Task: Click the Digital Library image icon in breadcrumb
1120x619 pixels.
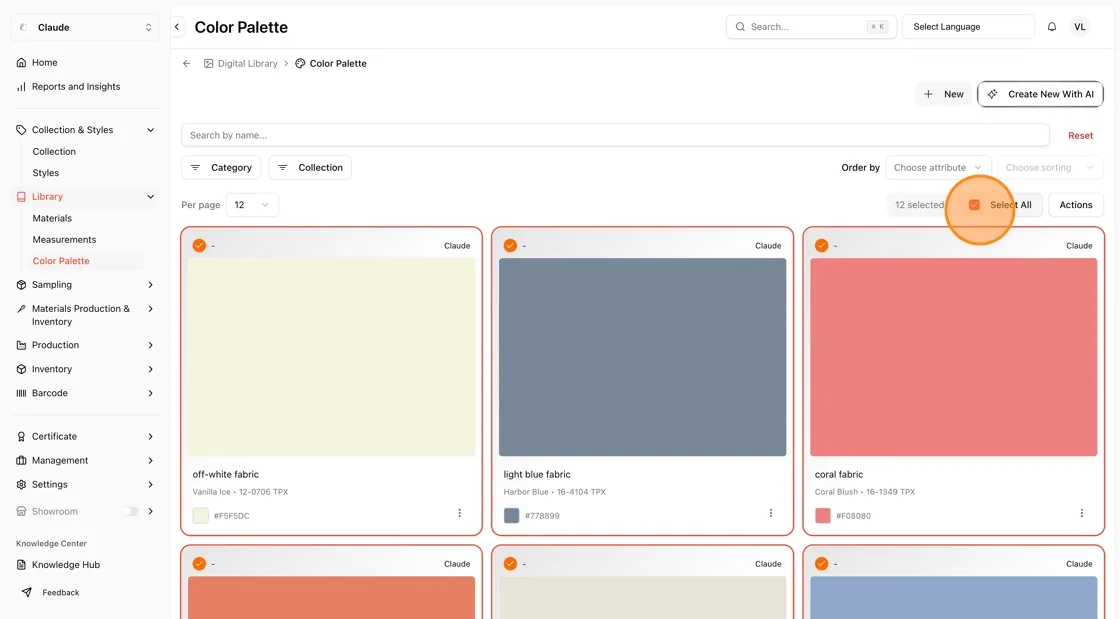Action: point(209,64)
